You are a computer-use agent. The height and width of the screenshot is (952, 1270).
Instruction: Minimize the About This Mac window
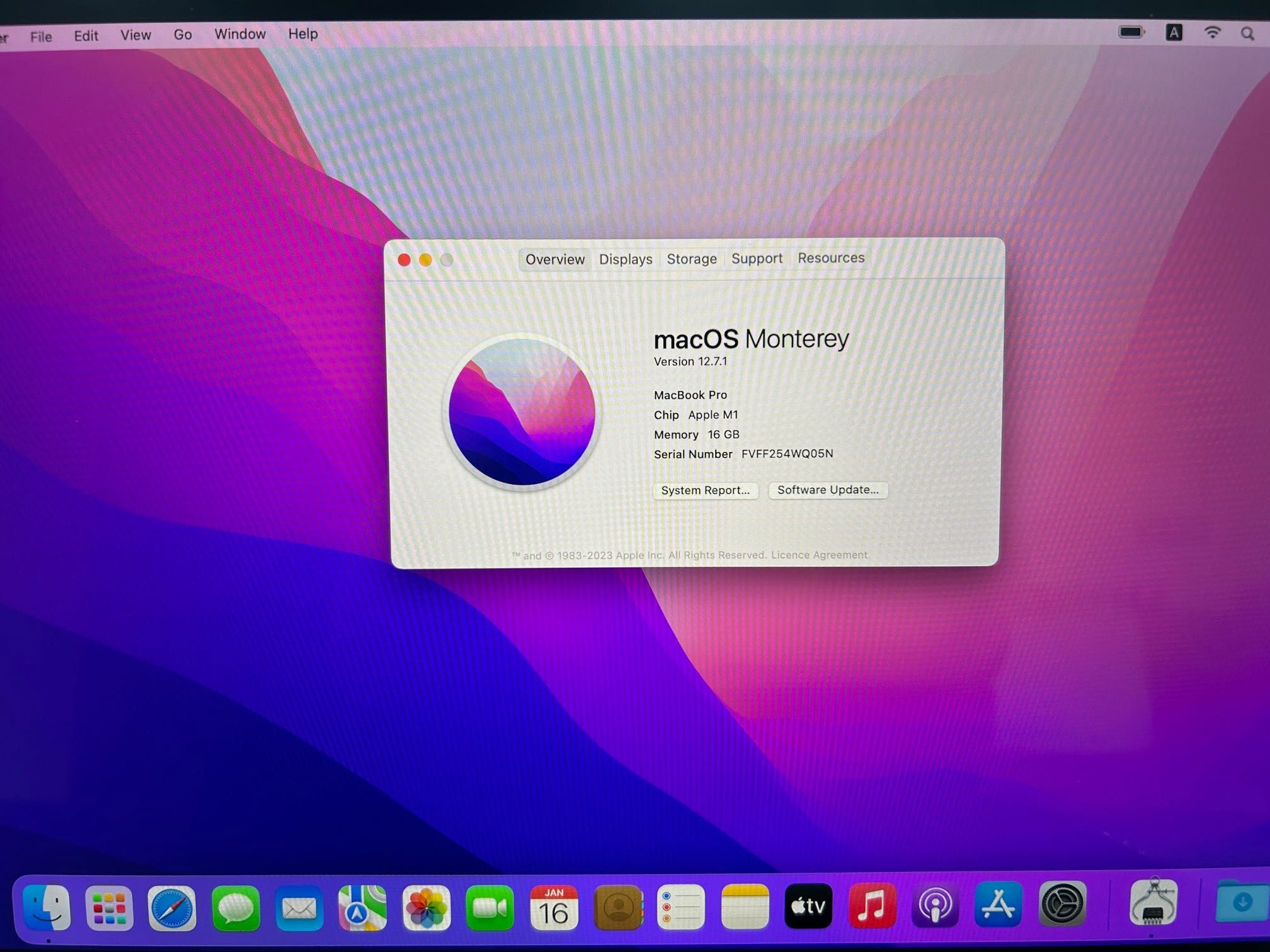point(426,260)
